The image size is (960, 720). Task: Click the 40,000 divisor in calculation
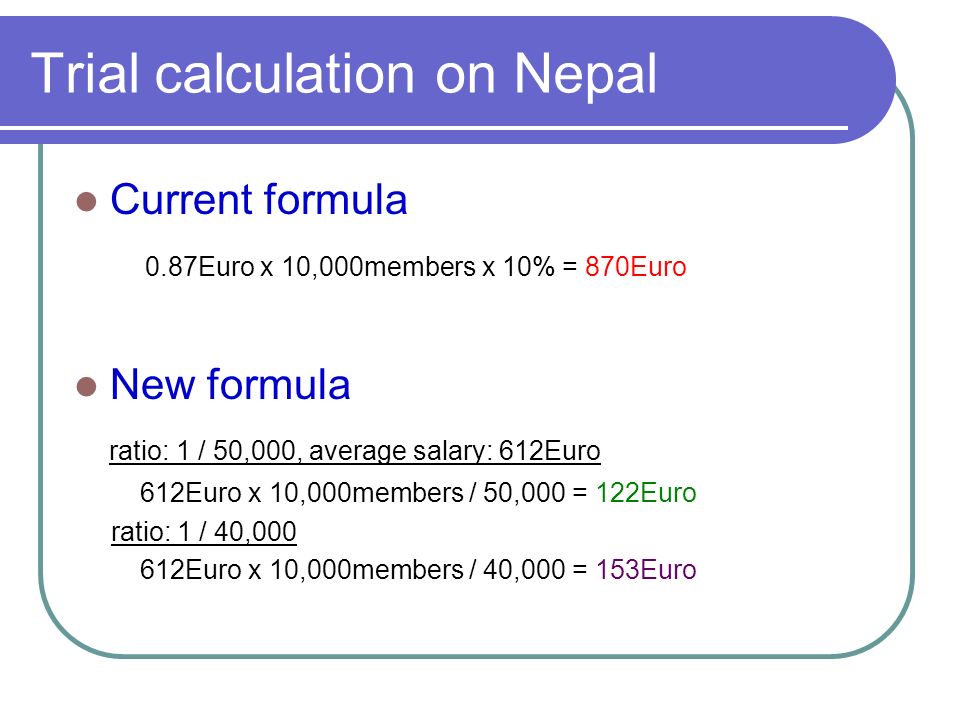click(x=524, y=569)
